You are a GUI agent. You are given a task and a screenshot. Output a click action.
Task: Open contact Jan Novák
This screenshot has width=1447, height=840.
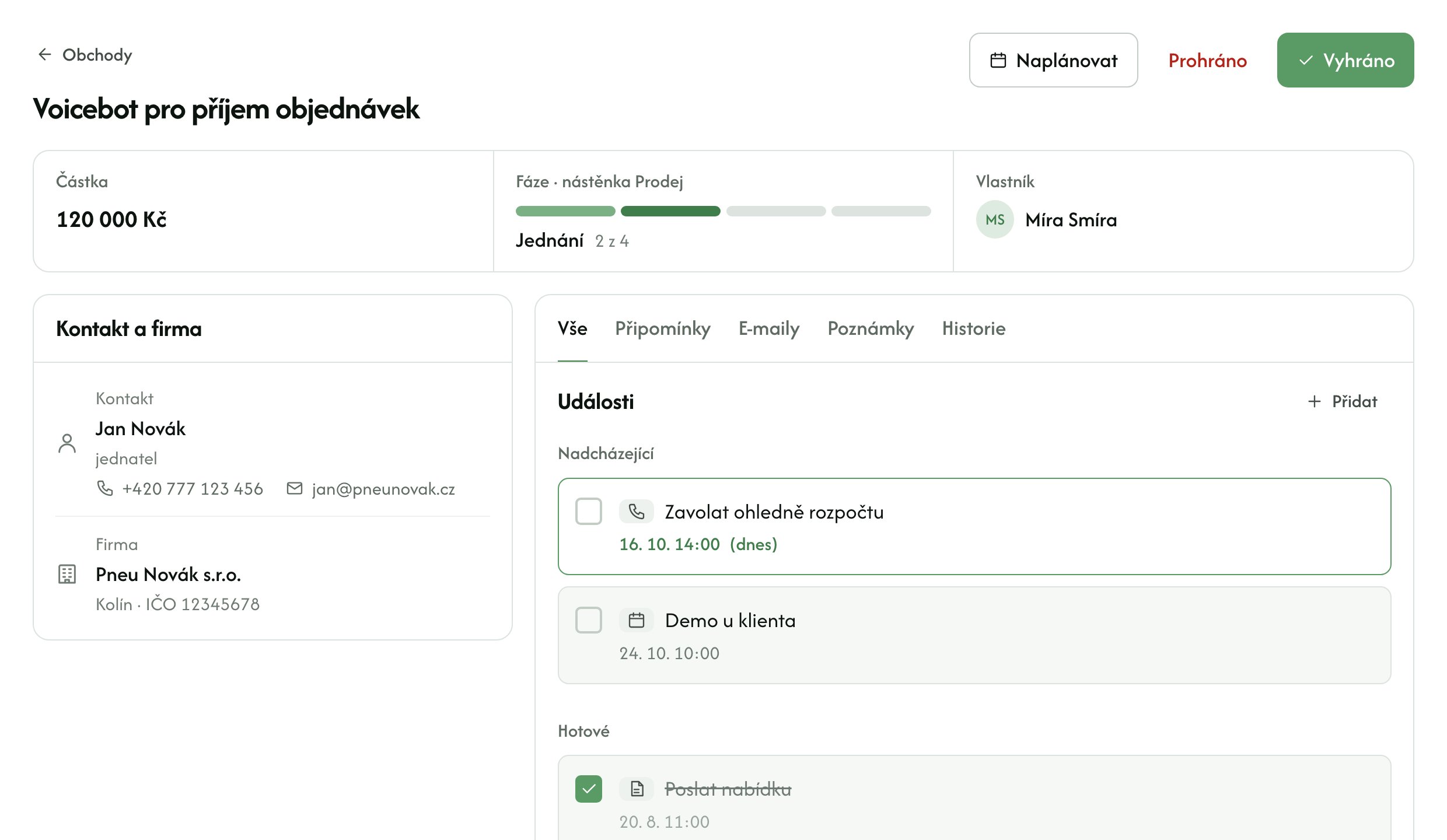pyautogui.click(x=141, y=429)
